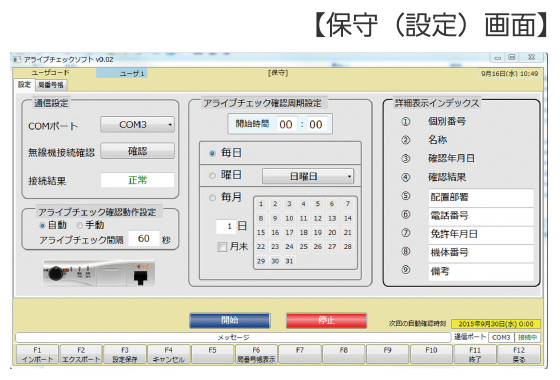560x380 pixels.
Task: Pick day 28 in the monthly calendar
Action: [348, 247]
